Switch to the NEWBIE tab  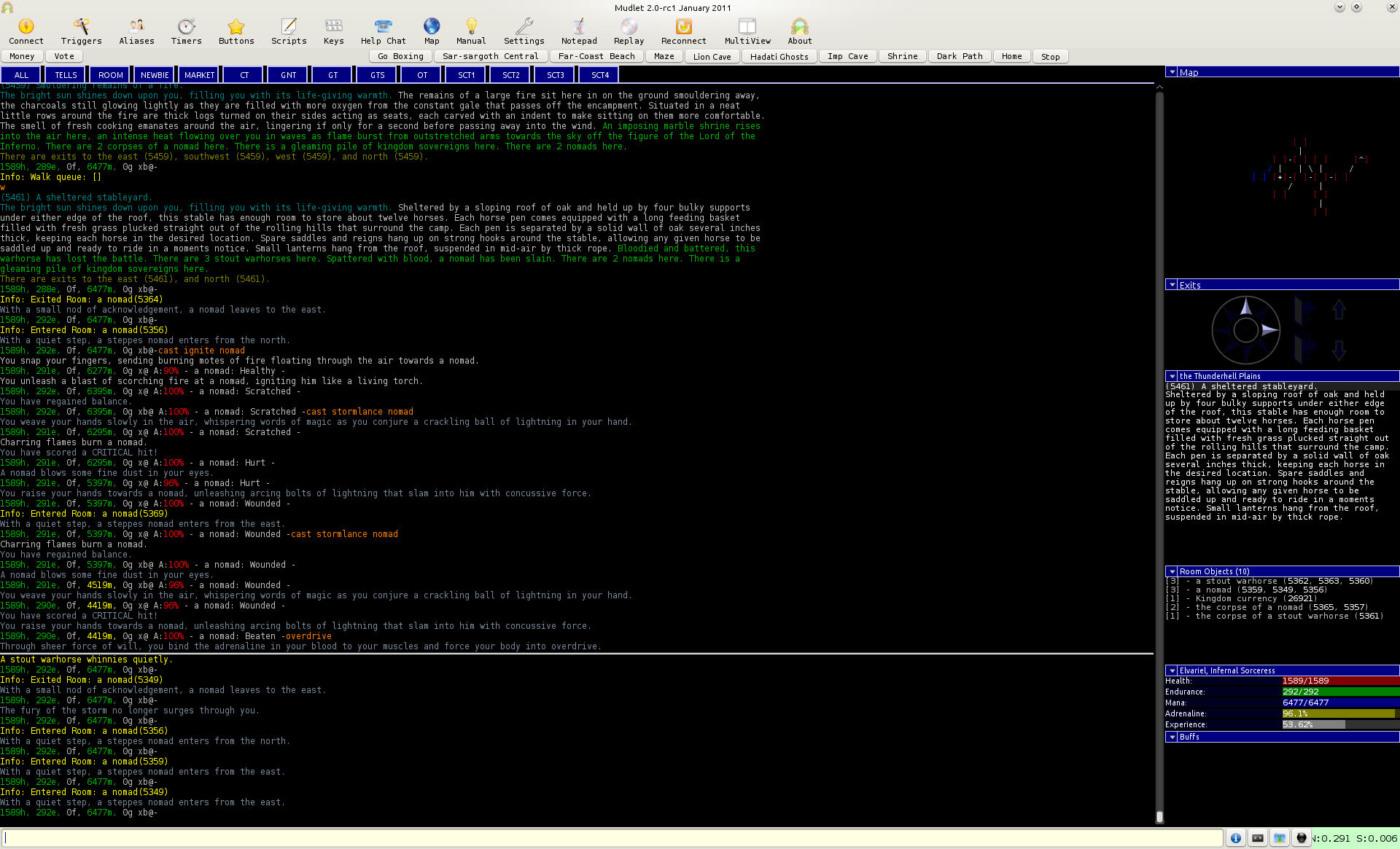155,74
